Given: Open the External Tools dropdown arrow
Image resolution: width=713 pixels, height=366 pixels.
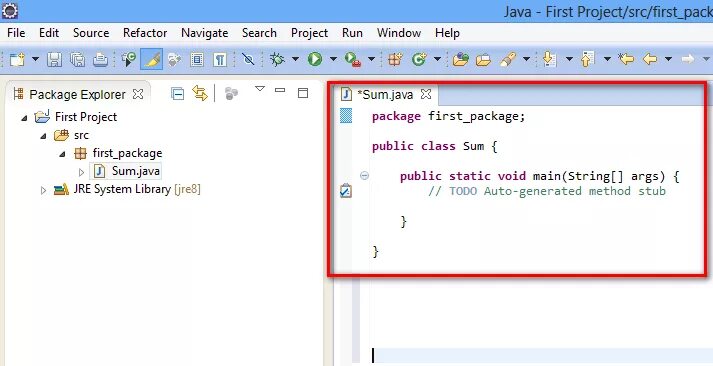Looking at the screenshot, I should tap(372, 60).
